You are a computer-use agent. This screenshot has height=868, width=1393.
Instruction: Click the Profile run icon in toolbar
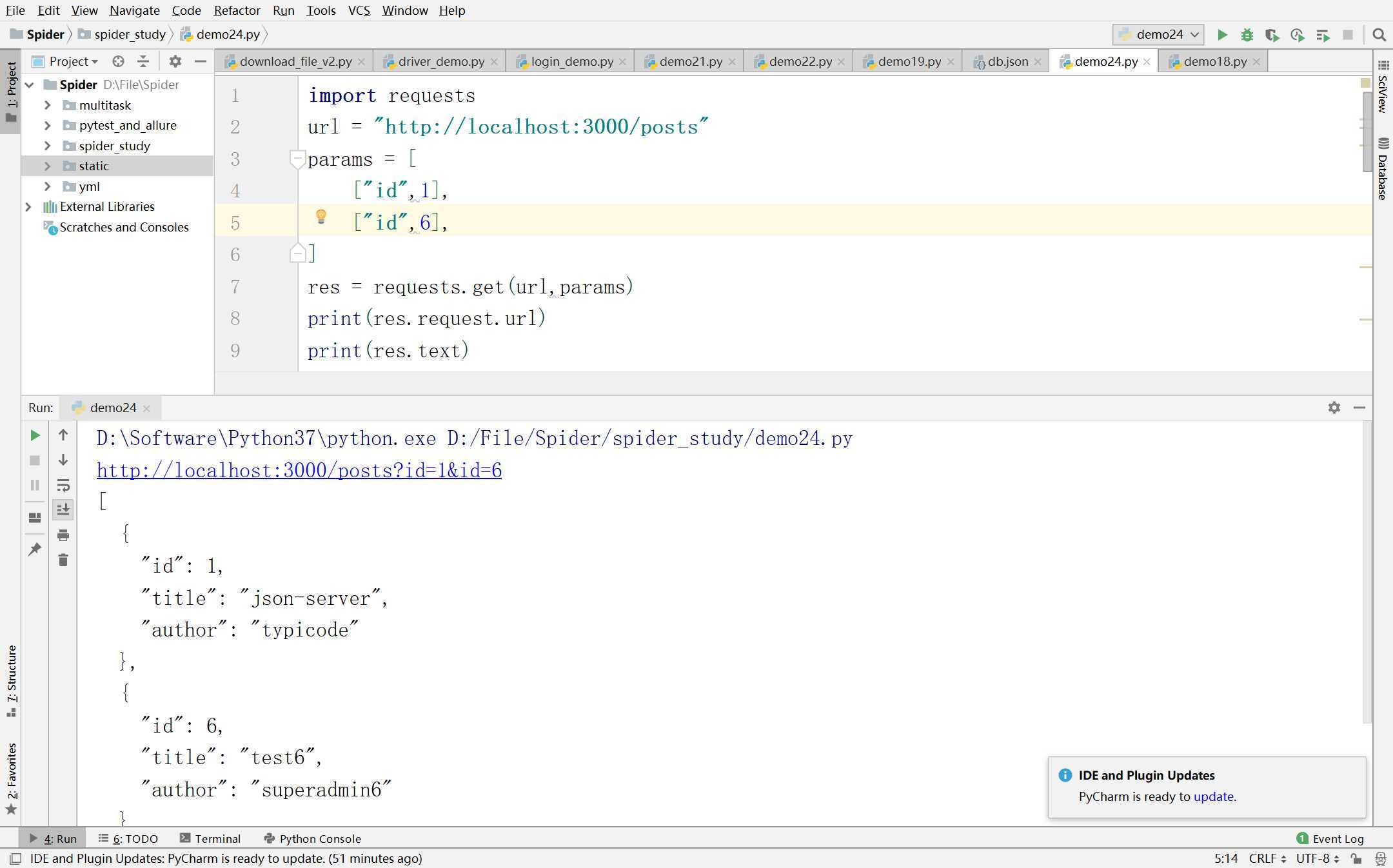[x=1298, y=35]
